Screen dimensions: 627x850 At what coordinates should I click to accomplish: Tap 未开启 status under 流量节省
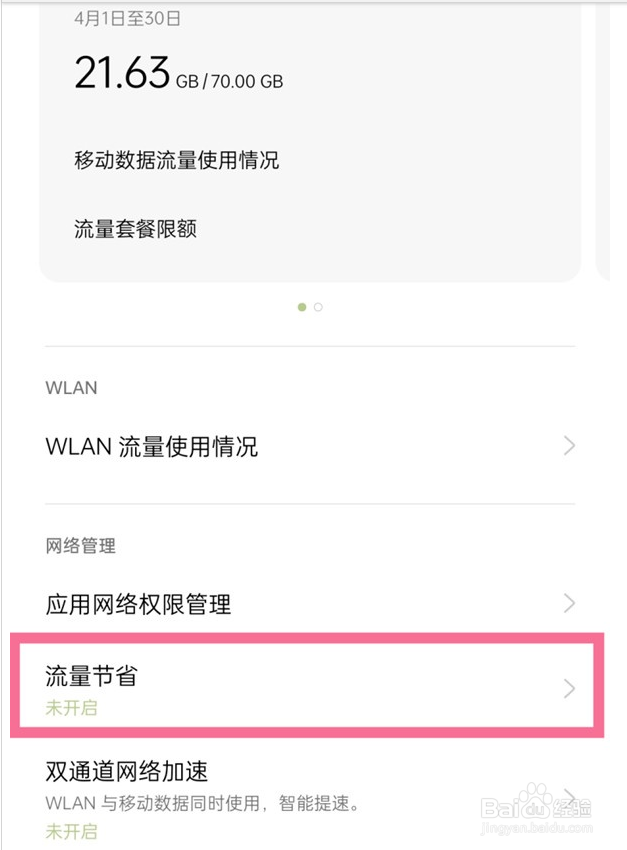[x=72, y=707]
